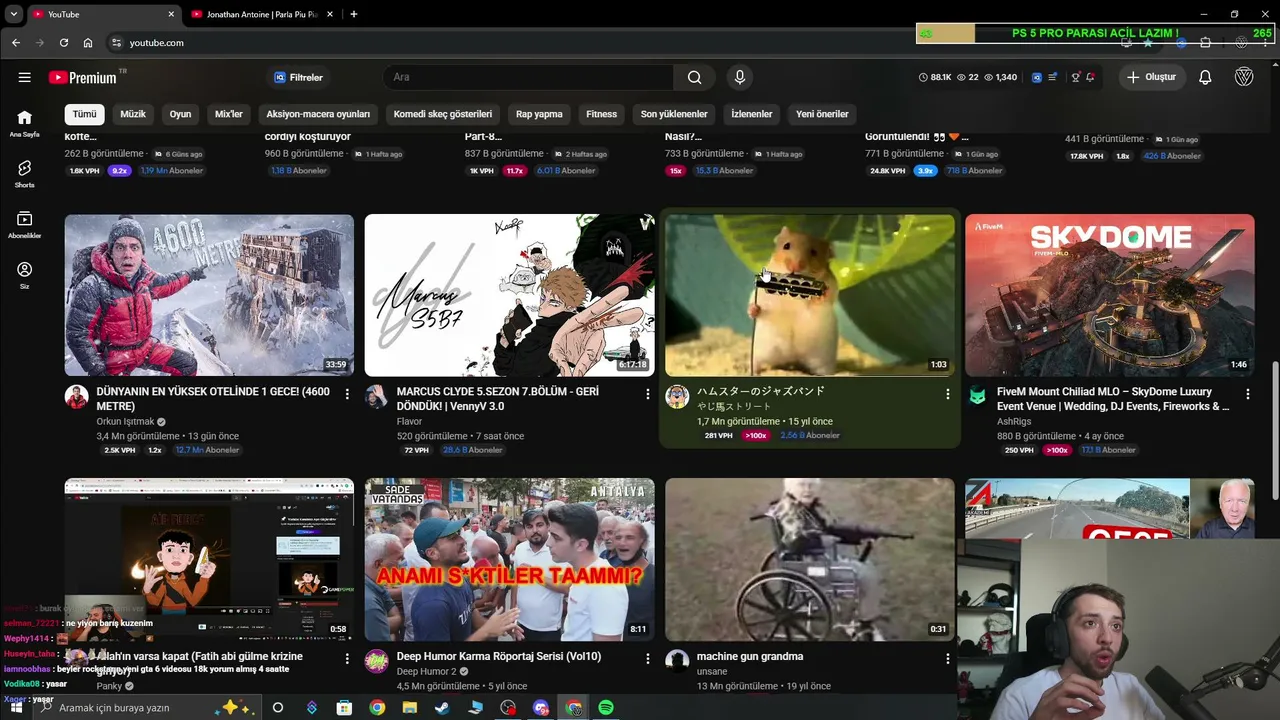Open the Chrome tab search dropdown
This screenshot has height=720, width=1280.
pos(13,14)
